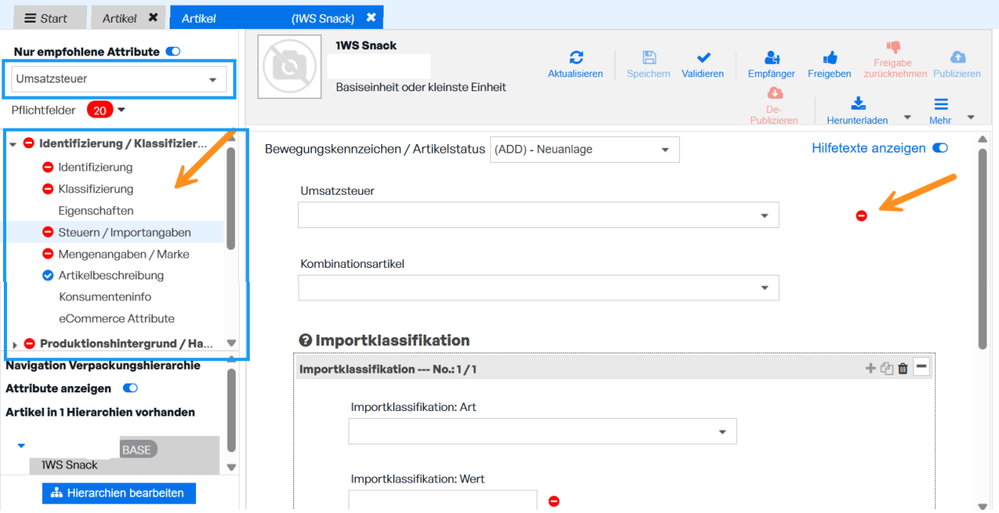
Task: Expand the Pflichtfelder 20 dropdown arrow
Action: [x=122, y=110]
